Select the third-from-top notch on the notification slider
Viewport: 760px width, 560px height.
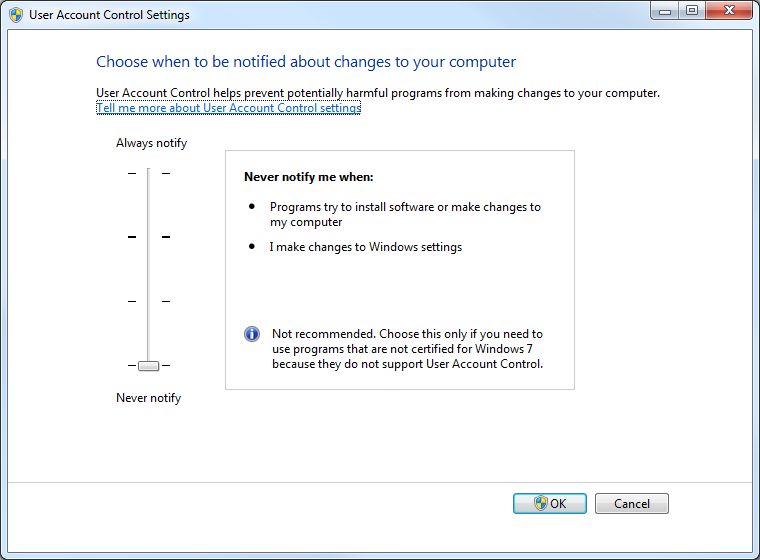pyautogui.click(x=148, y=301)
